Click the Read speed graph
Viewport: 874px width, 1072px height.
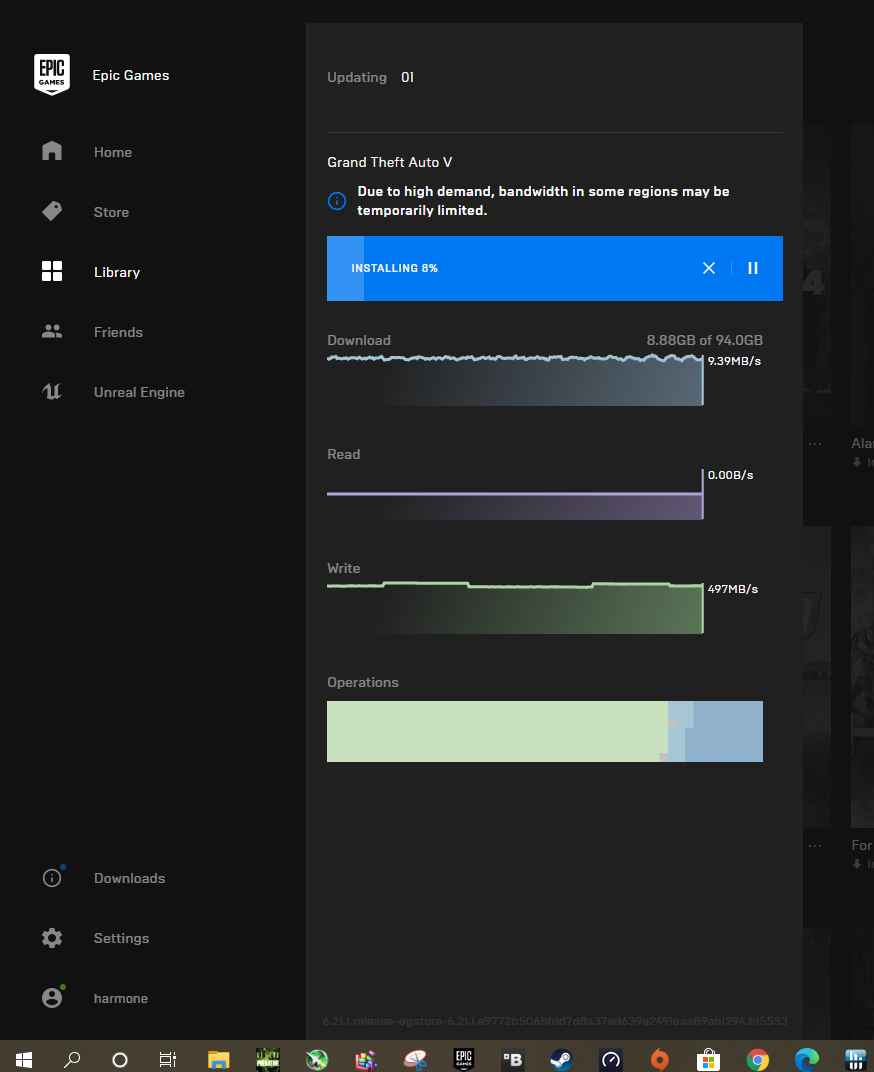515,494
